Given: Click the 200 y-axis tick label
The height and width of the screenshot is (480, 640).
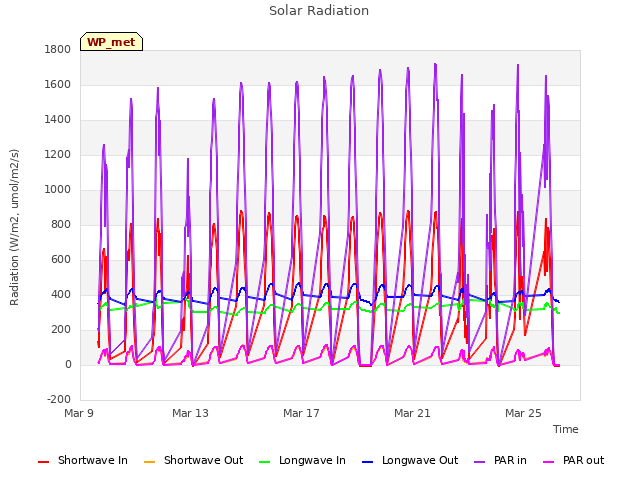Looking at the screenshot, I should 61,330.
